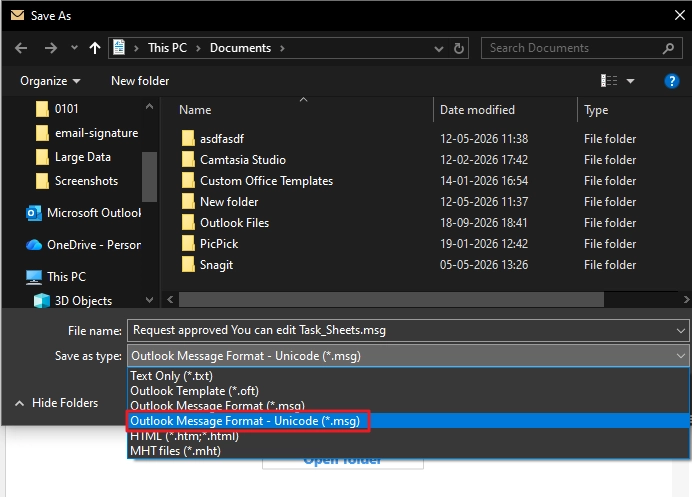Sort files by Date modified column
The height and width of the screenshot is (497, 692).
(x=477, y=109)
